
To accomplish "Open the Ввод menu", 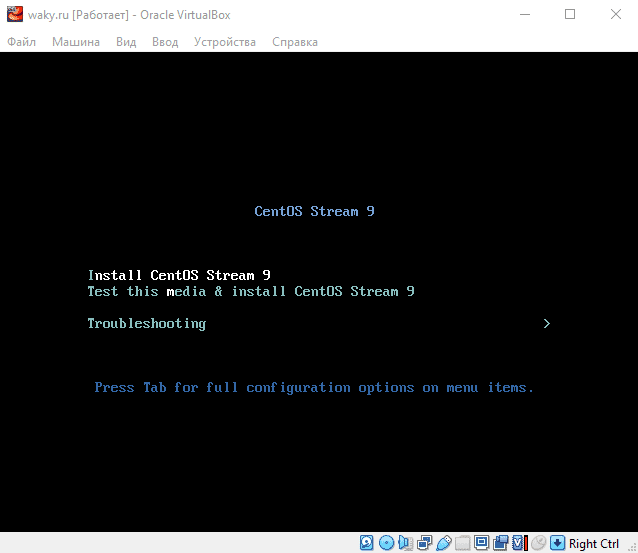I will pyautogui.click(x=165, y=42).
